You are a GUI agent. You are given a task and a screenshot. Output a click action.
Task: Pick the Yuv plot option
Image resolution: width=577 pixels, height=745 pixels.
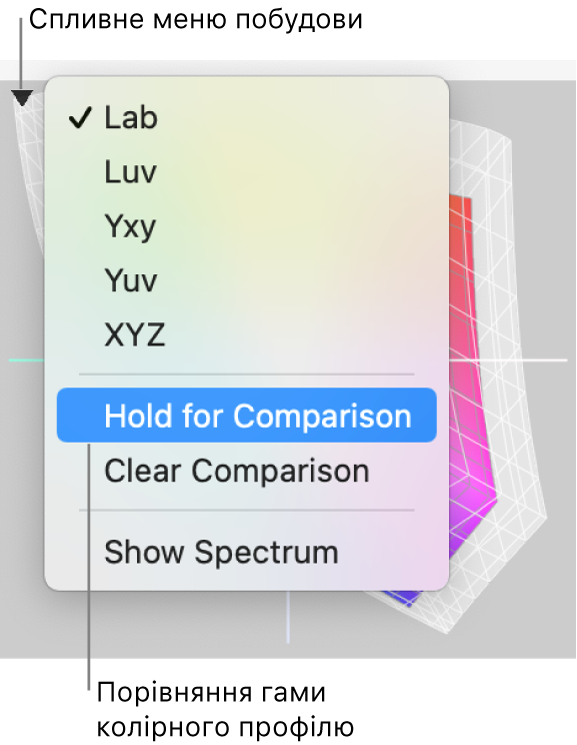click(x=247, y=280)
